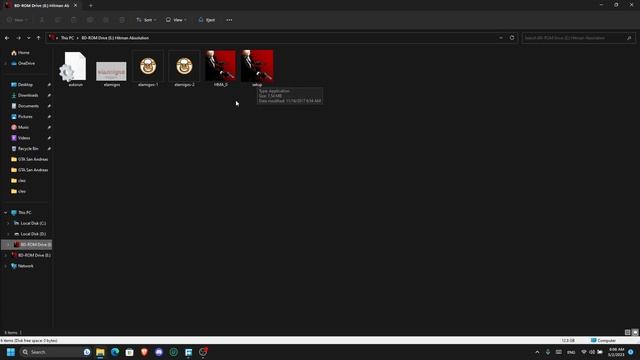Open the See more three-dots menu
Viewport: 640px width, 360px height.
click(229, 20)
